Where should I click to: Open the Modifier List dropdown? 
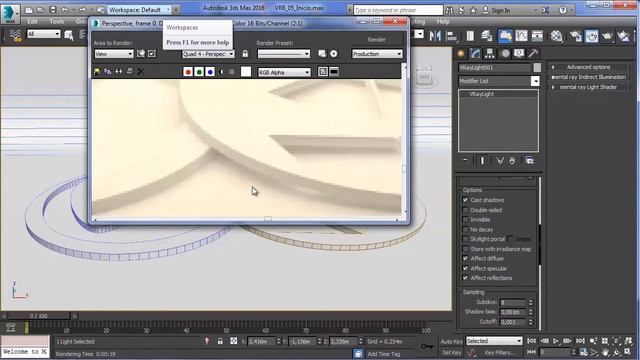pyautogui.click(x=499, y=81)
